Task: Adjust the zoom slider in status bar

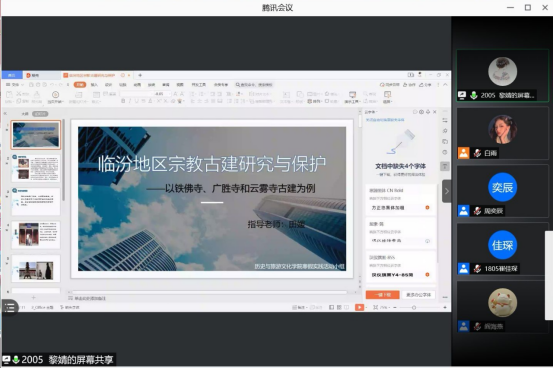Action: (414, 308)
